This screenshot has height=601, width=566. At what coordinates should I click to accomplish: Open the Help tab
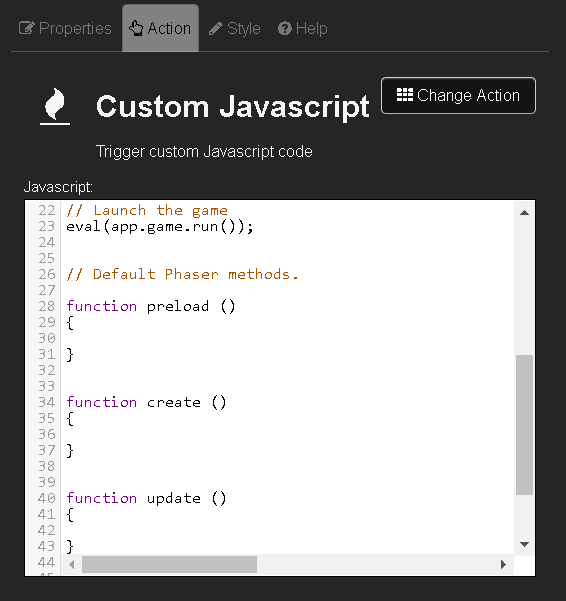coord(303,28)
